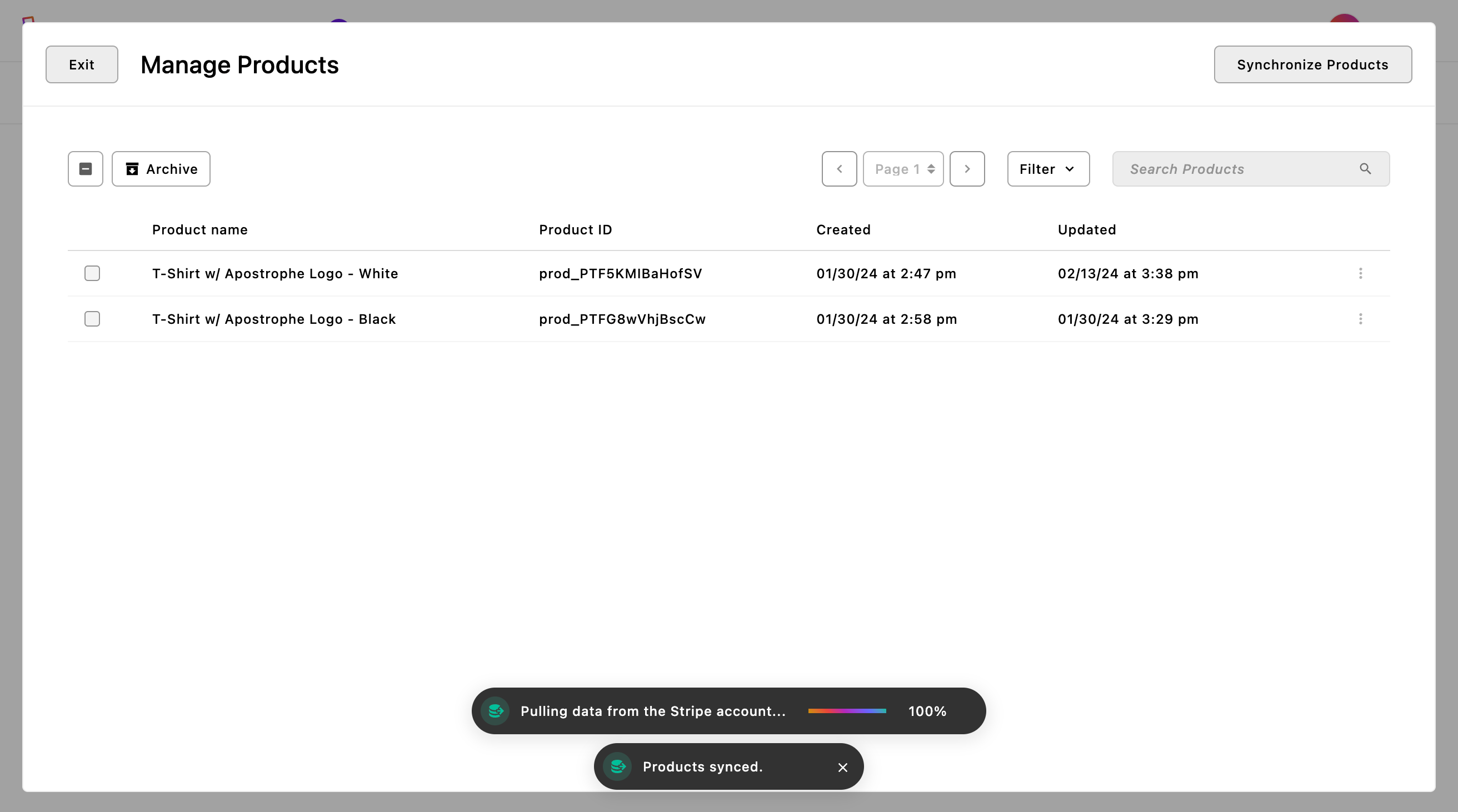Image resolution: width=1458 pixels, height=812 pixels.
Task: Open T-Shirt w/ Apostrophe Logo - White row
Action: click(x=275, y=273)
